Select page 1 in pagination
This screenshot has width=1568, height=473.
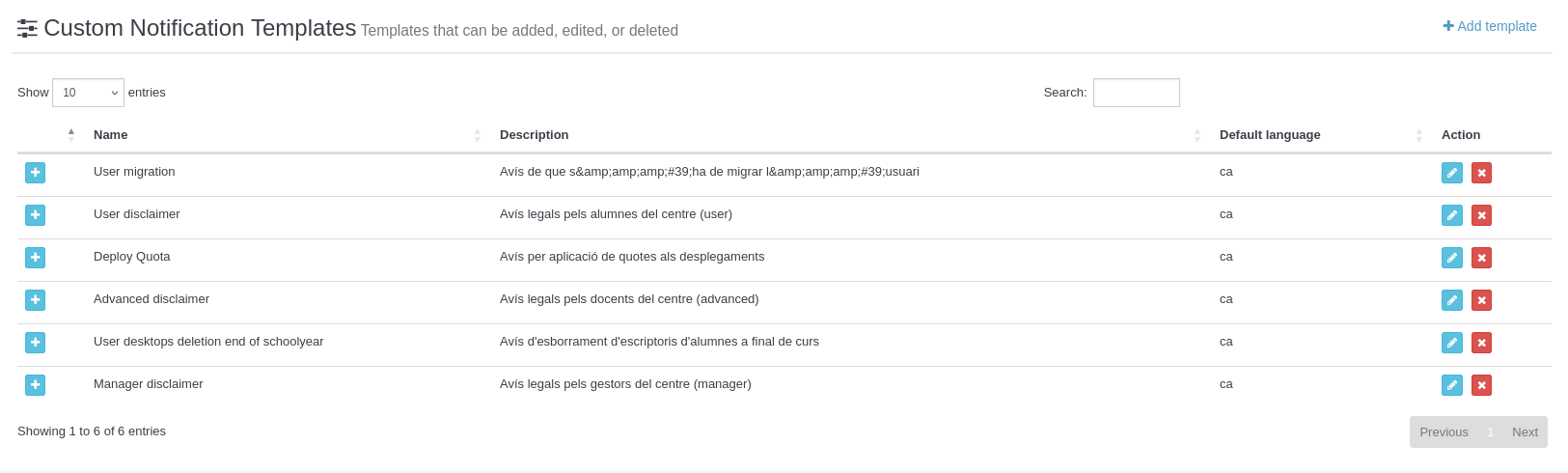1490,431
